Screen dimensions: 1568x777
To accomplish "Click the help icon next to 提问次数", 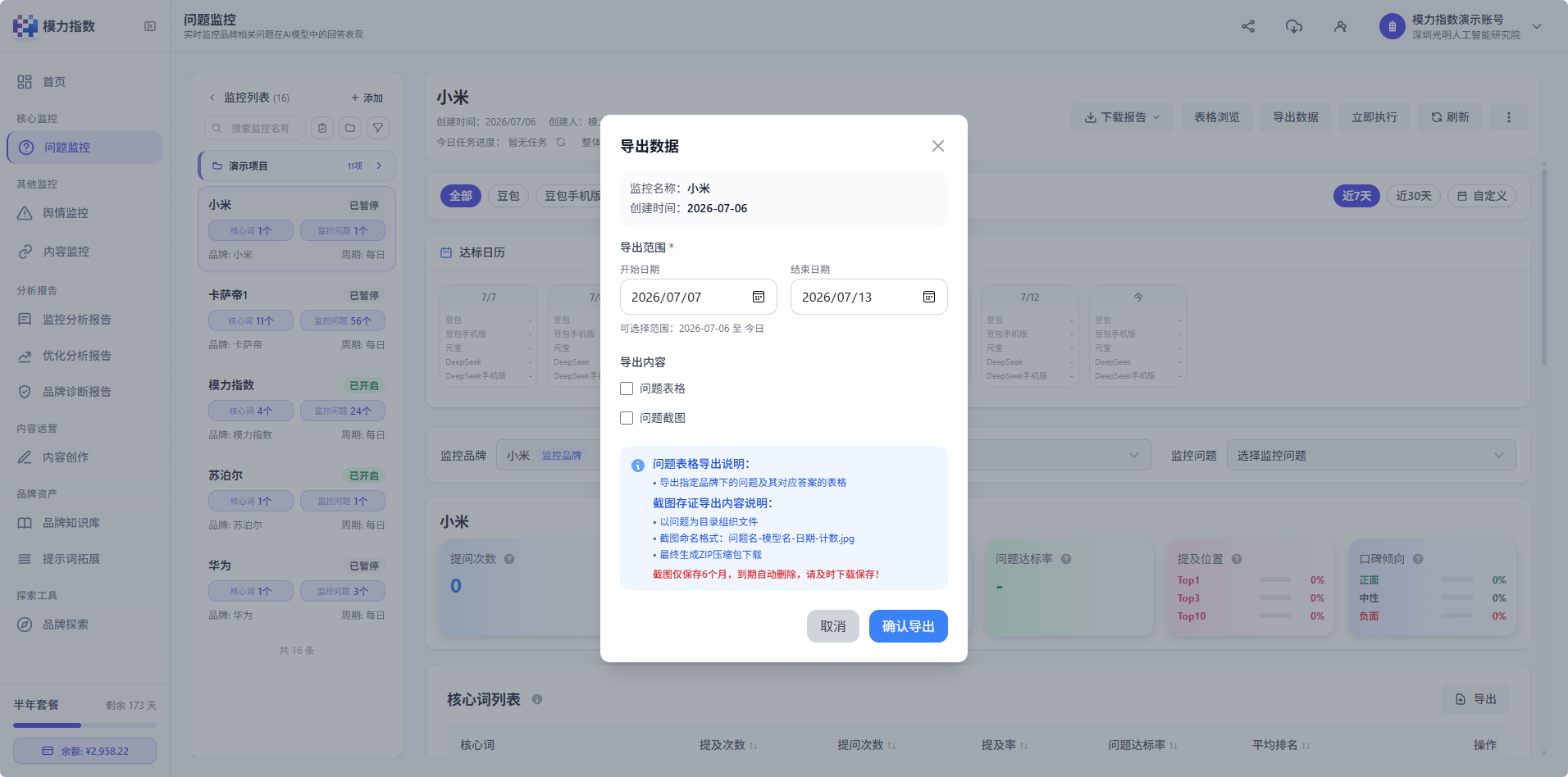I will click(x=509, y=559).
